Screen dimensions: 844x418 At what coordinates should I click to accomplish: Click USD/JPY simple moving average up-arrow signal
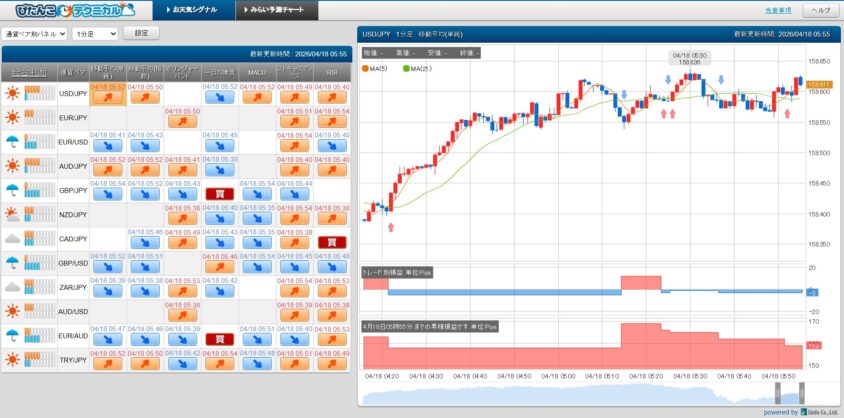(x=107, y=97)
